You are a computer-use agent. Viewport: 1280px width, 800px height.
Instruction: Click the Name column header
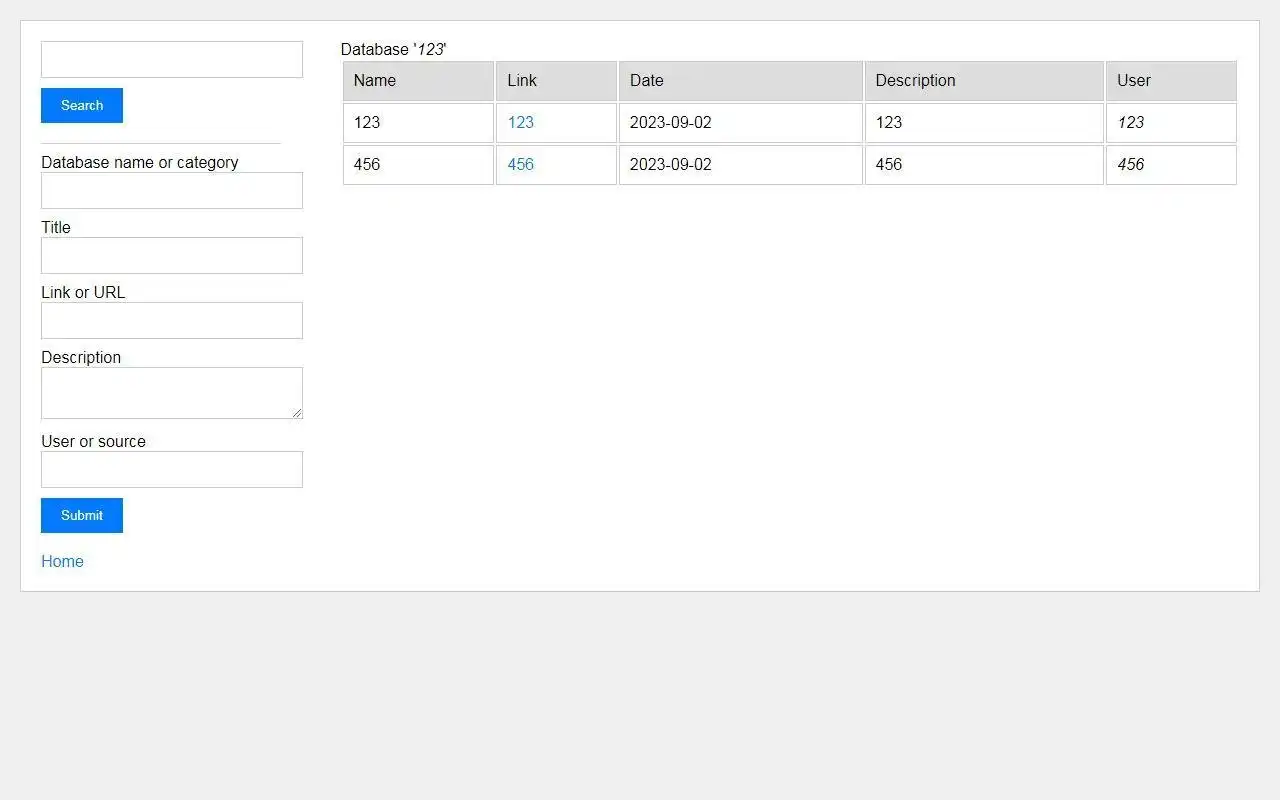[418, 81]
